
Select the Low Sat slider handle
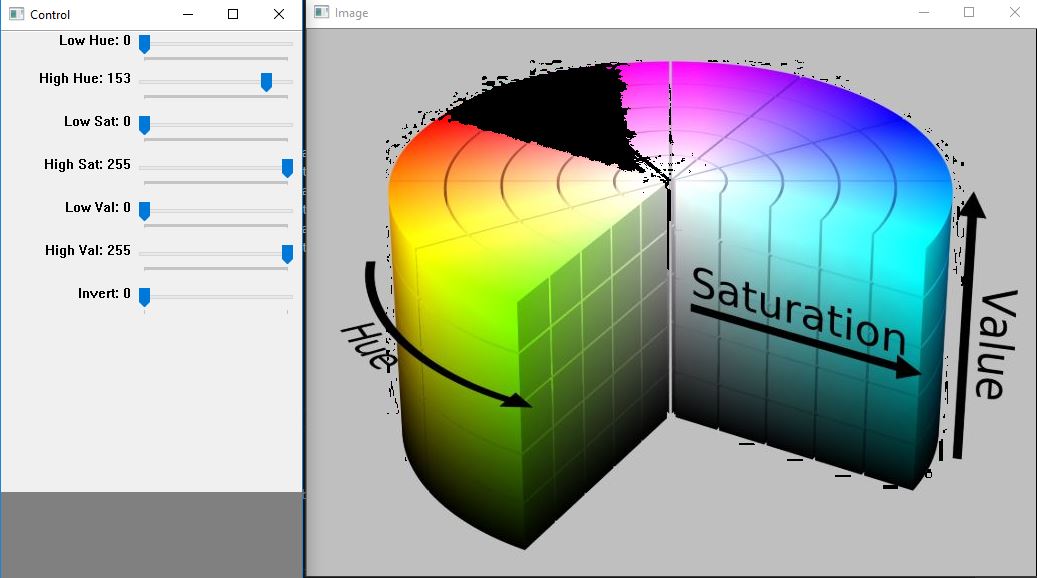(x=144, y=125)
